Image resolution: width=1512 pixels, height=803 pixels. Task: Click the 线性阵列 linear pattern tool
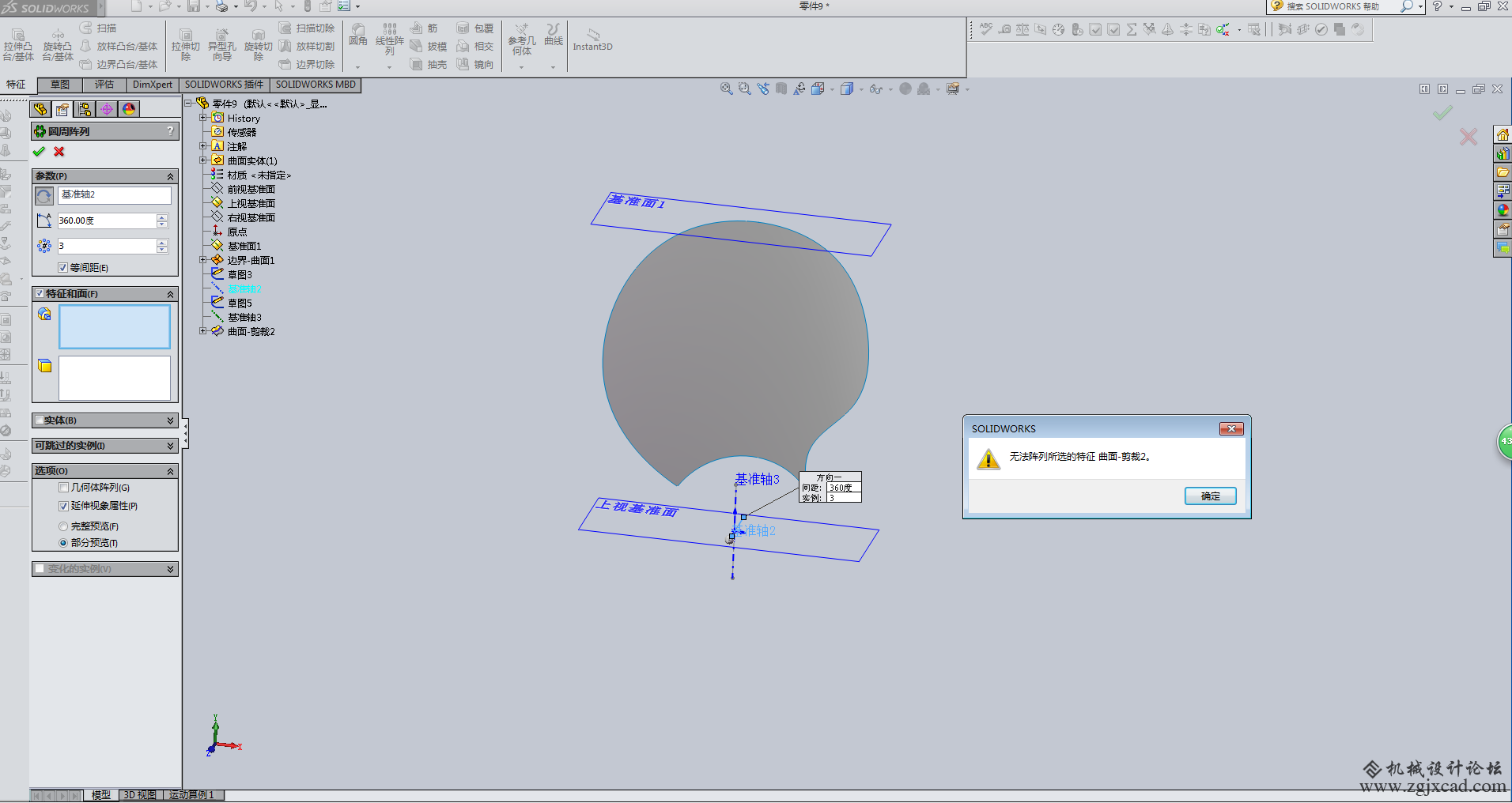point(390,40)
